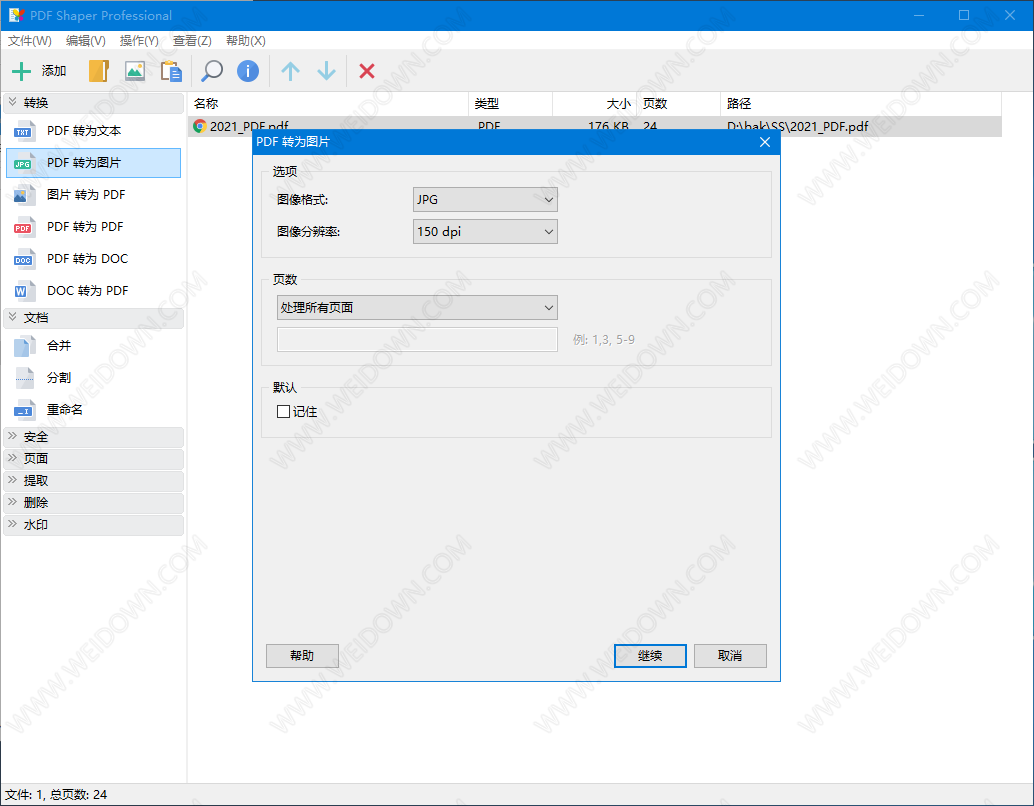Expand the 页面 section
1034x806 pixels.
coord(93,458)
